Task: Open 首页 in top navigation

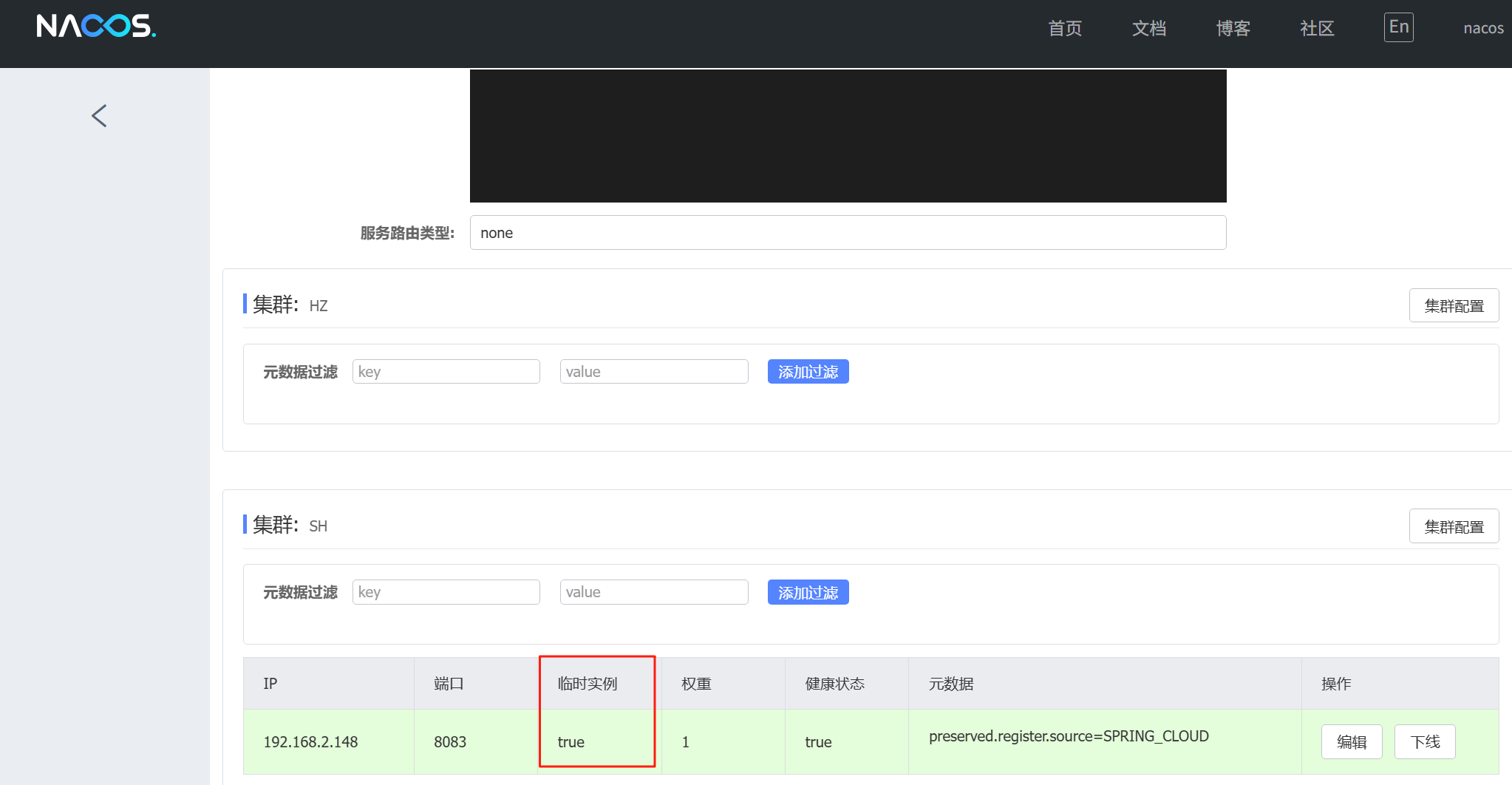Action: [1065, 28]
